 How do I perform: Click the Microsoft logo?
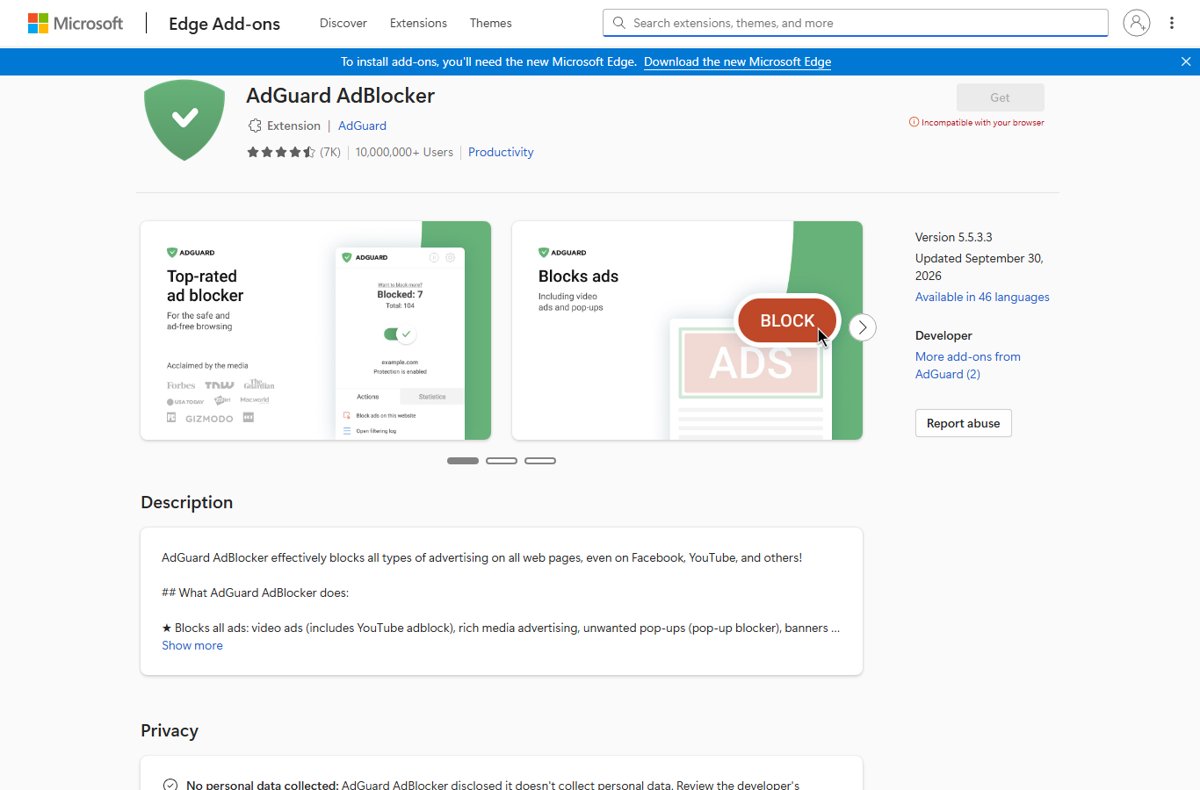pyautogui.click(x=75, y=23)
